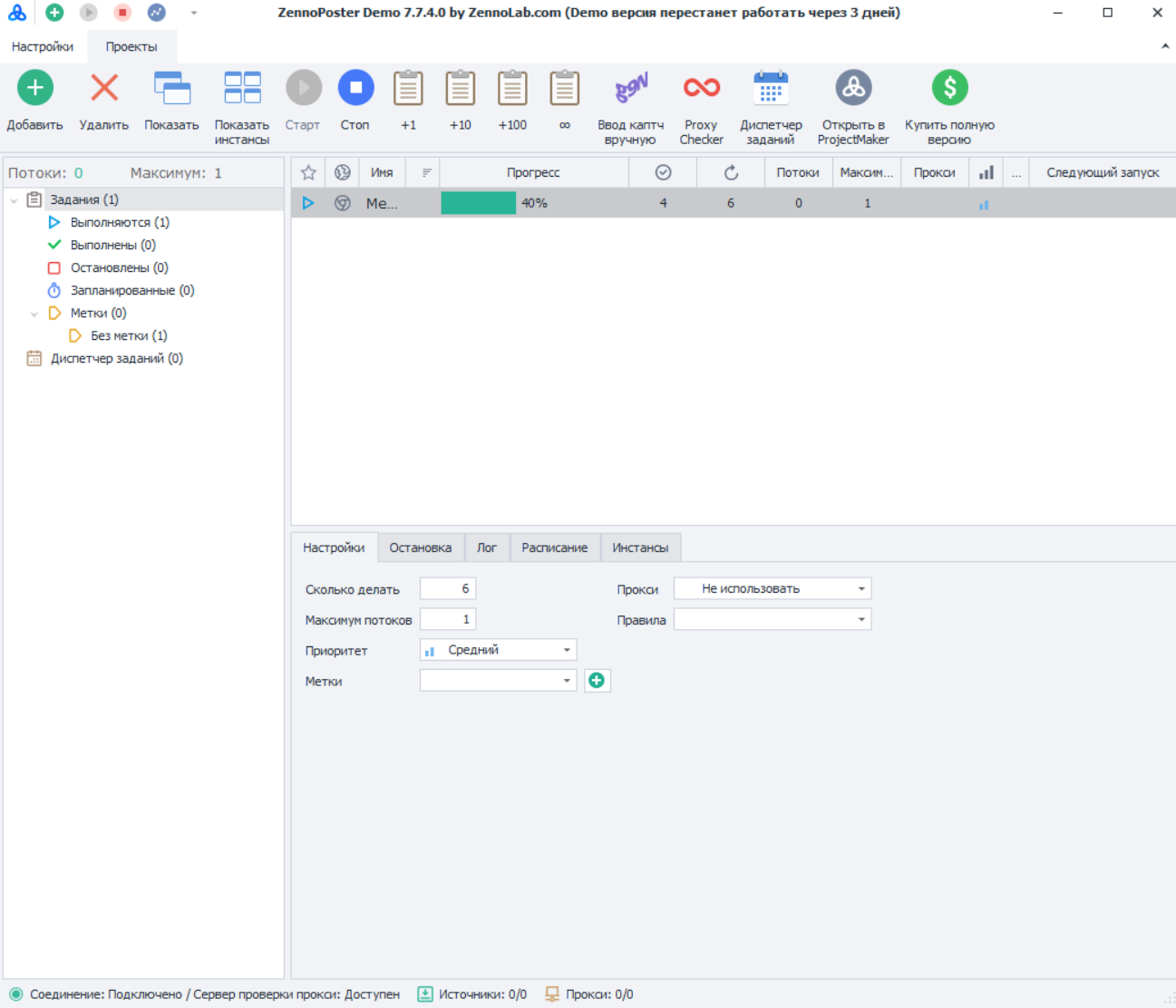Add ten runs with +10 icon
1176x1008 pixels.
[x=461, y=88]
